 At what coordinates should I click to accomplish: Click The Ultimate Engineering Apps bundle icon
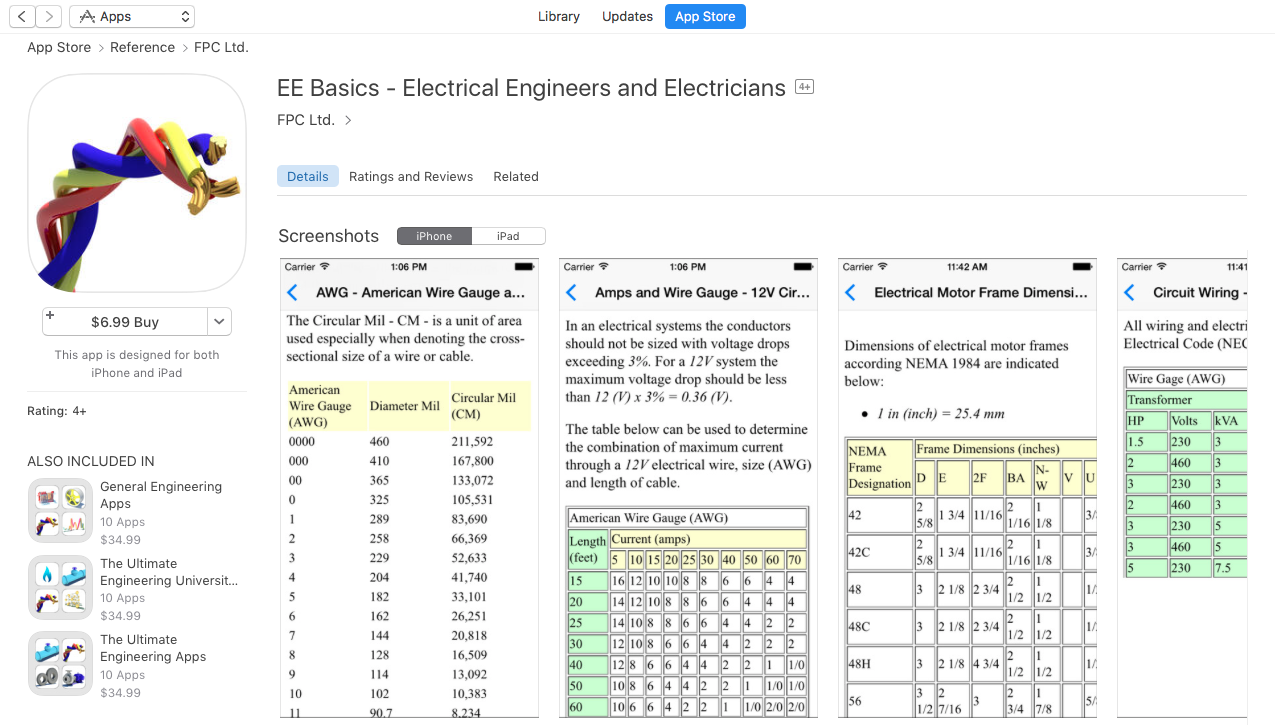point(60,664)
